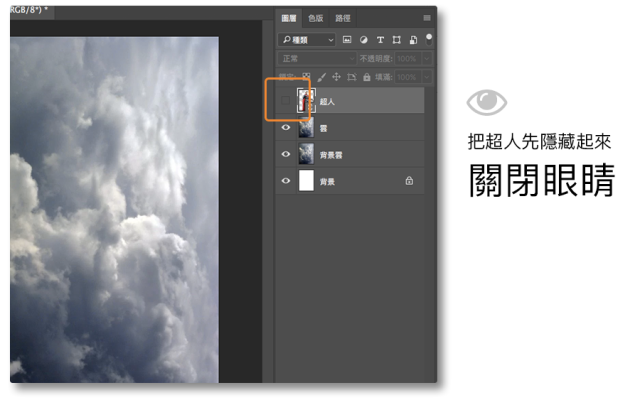This screenshot has width=640, height=400.
Task: Switch to the 色版 tab
Action: [315, 18]
